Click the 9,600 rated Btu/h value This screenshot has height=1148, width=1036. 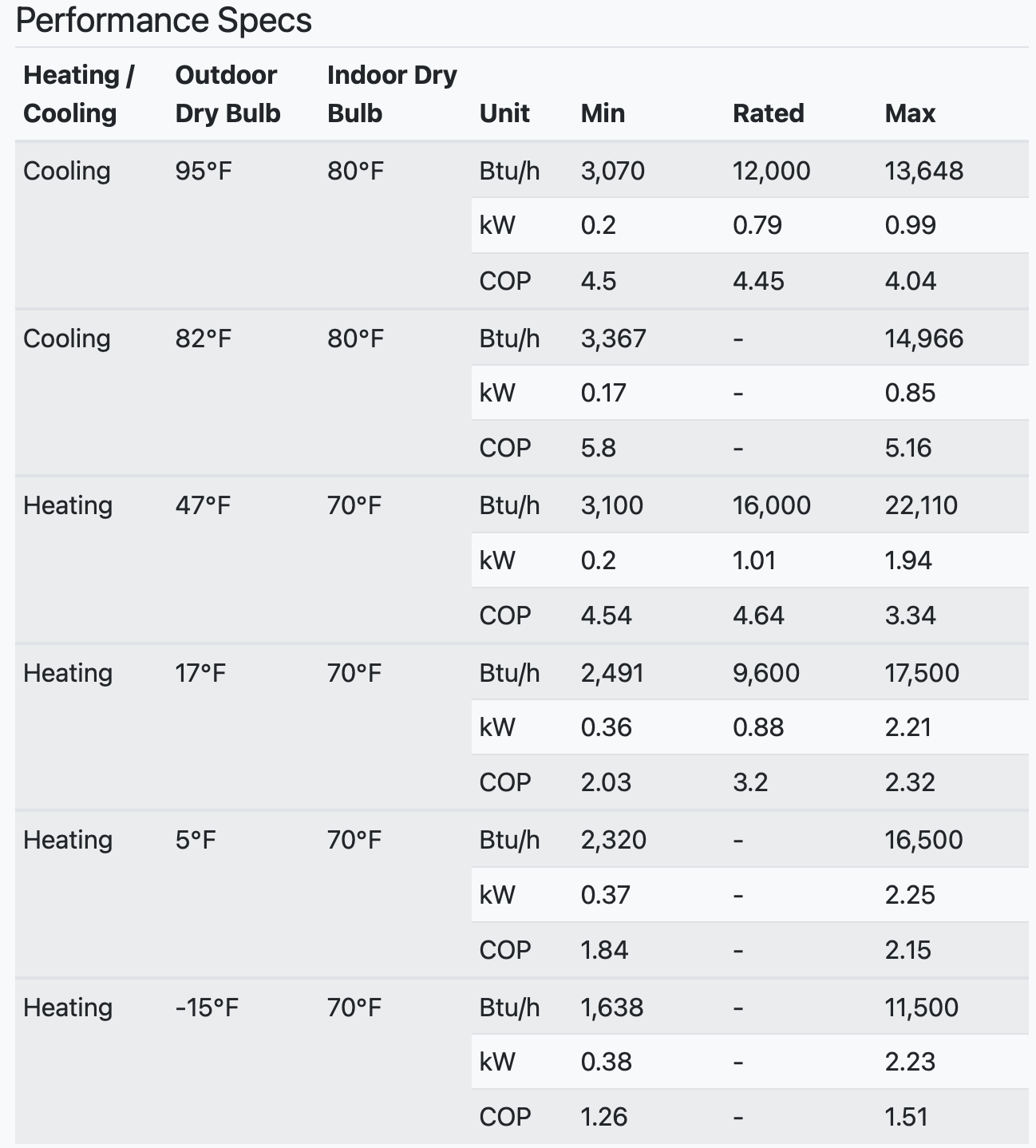coord(766,673)
